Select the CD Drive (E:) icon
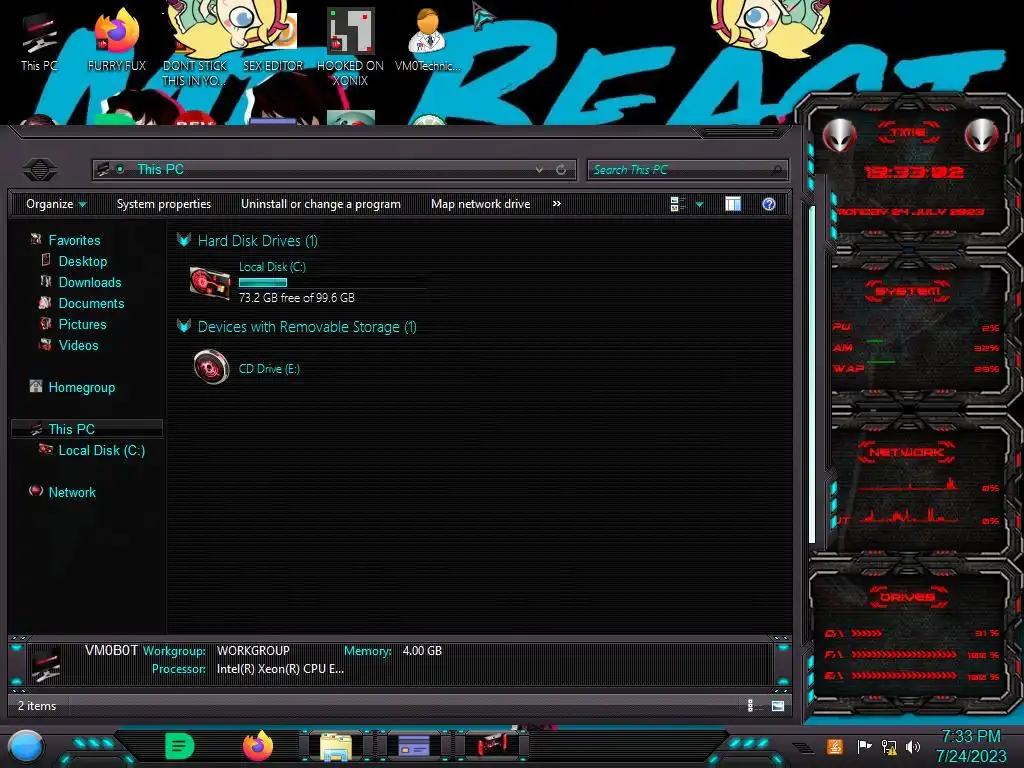The image size is (1024, 768). [211, 367]
